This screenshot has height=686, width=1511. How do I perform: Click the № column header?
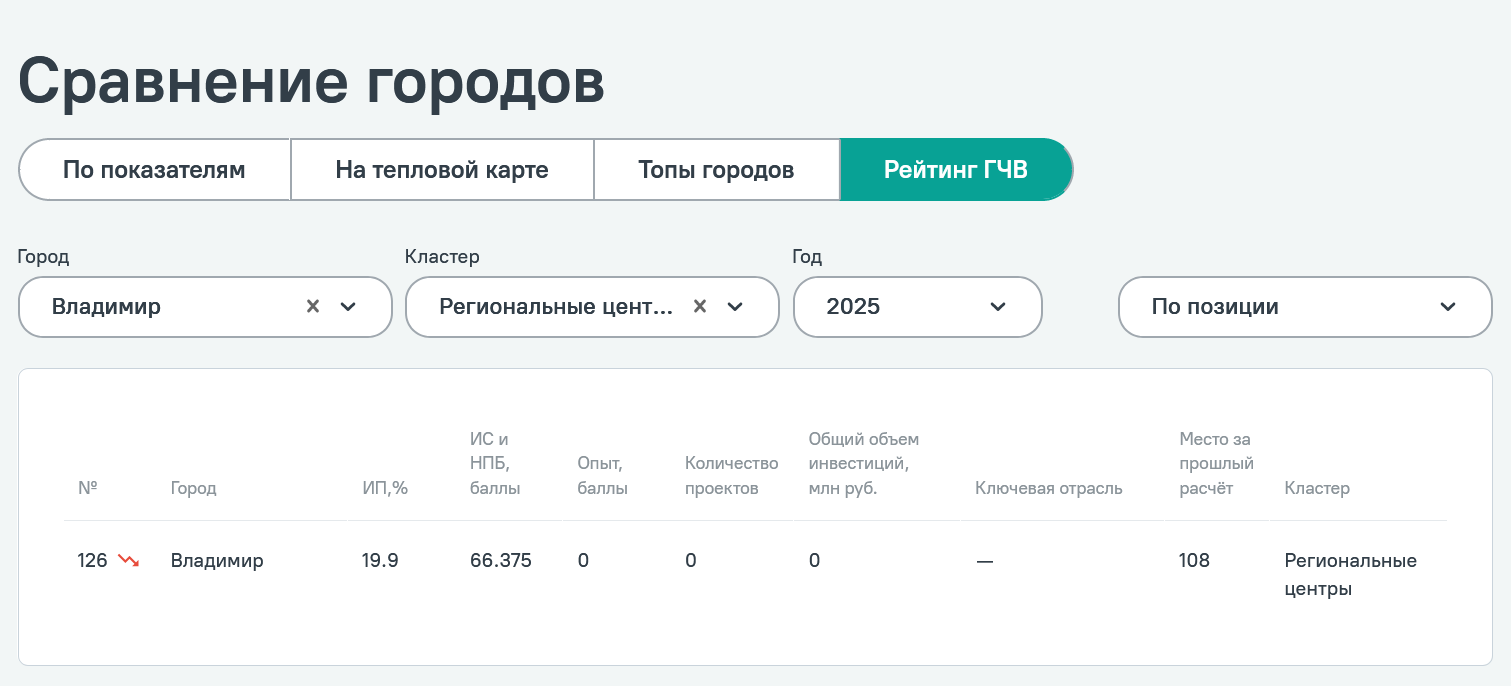(87, 488)
